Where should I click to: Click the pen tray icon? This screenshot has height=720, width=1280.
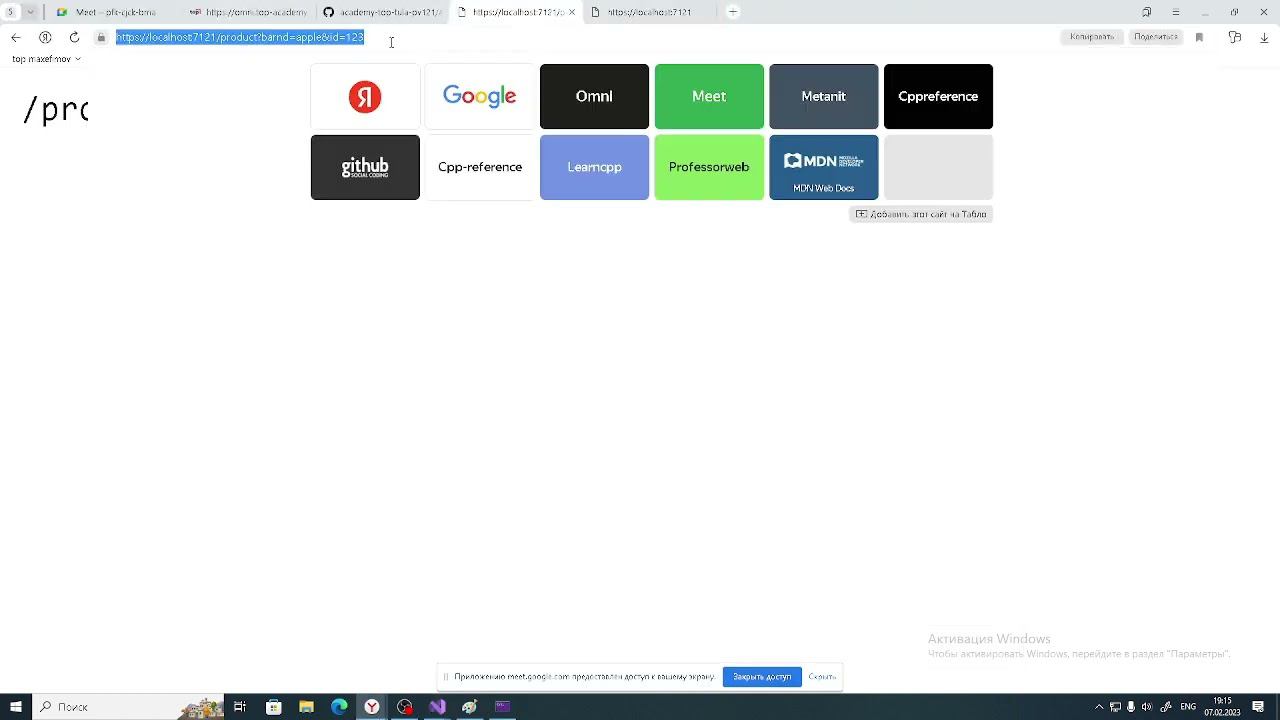point(1166,707)
